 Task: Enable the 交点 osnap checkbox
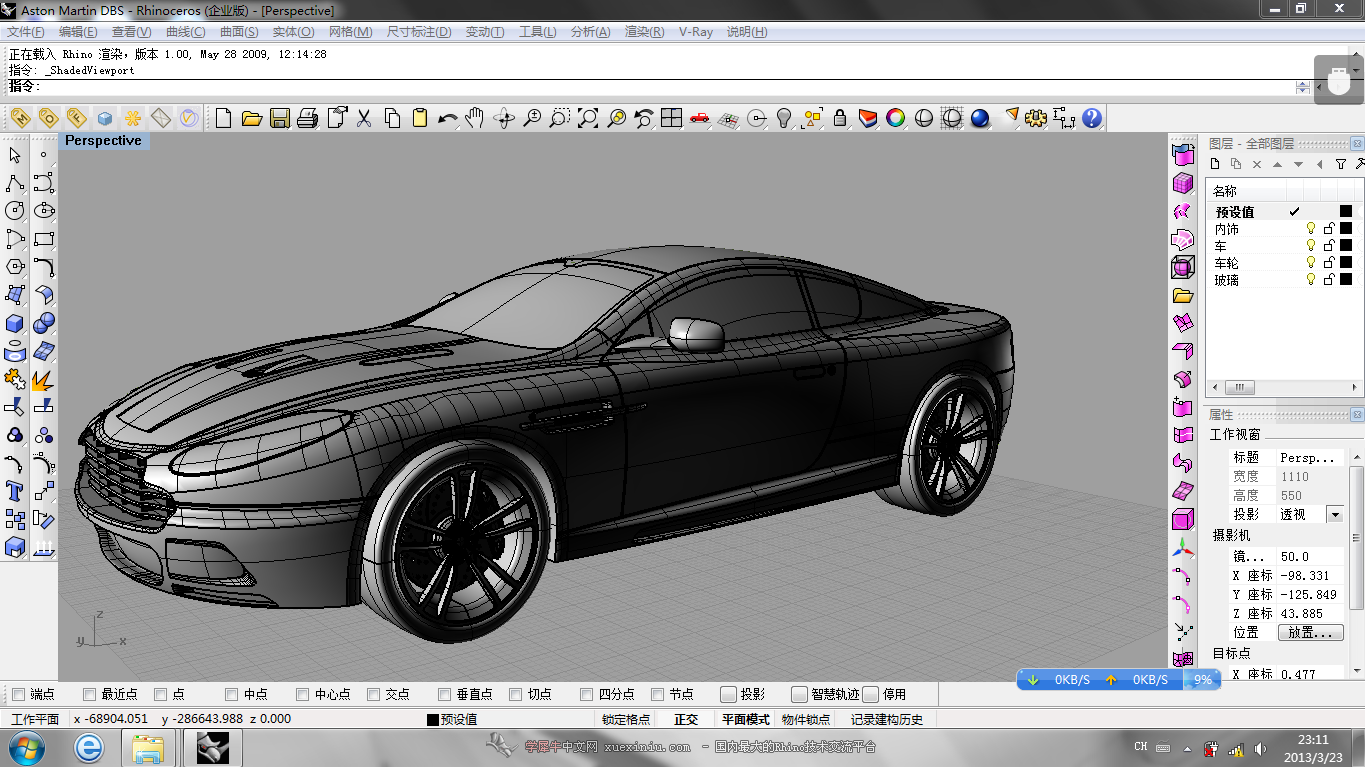click(x=373, y=694)
